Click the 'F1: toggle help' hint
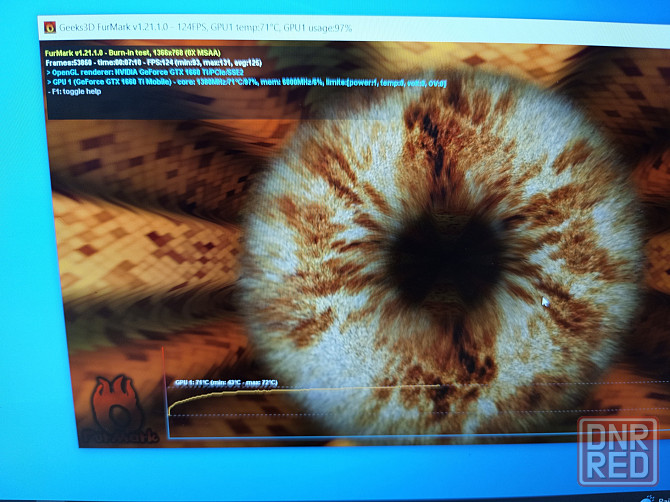The image size is (670, 502). [x=74, y=91]
